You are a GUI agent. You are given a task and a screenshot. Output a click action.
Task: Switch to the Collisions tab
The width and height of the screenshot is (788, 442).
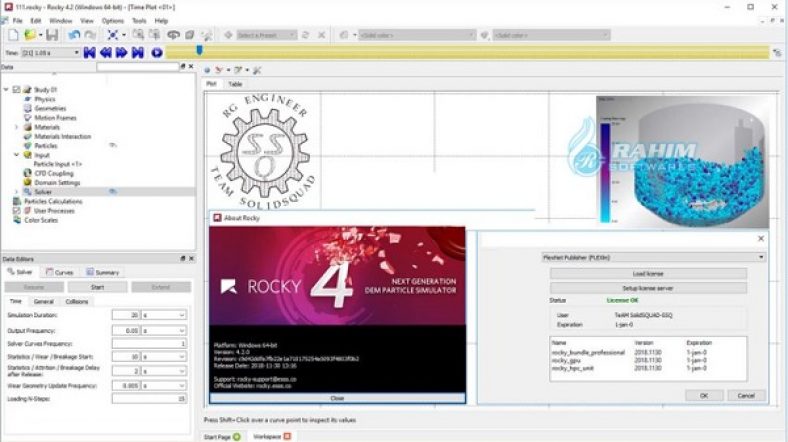(77, 300)
